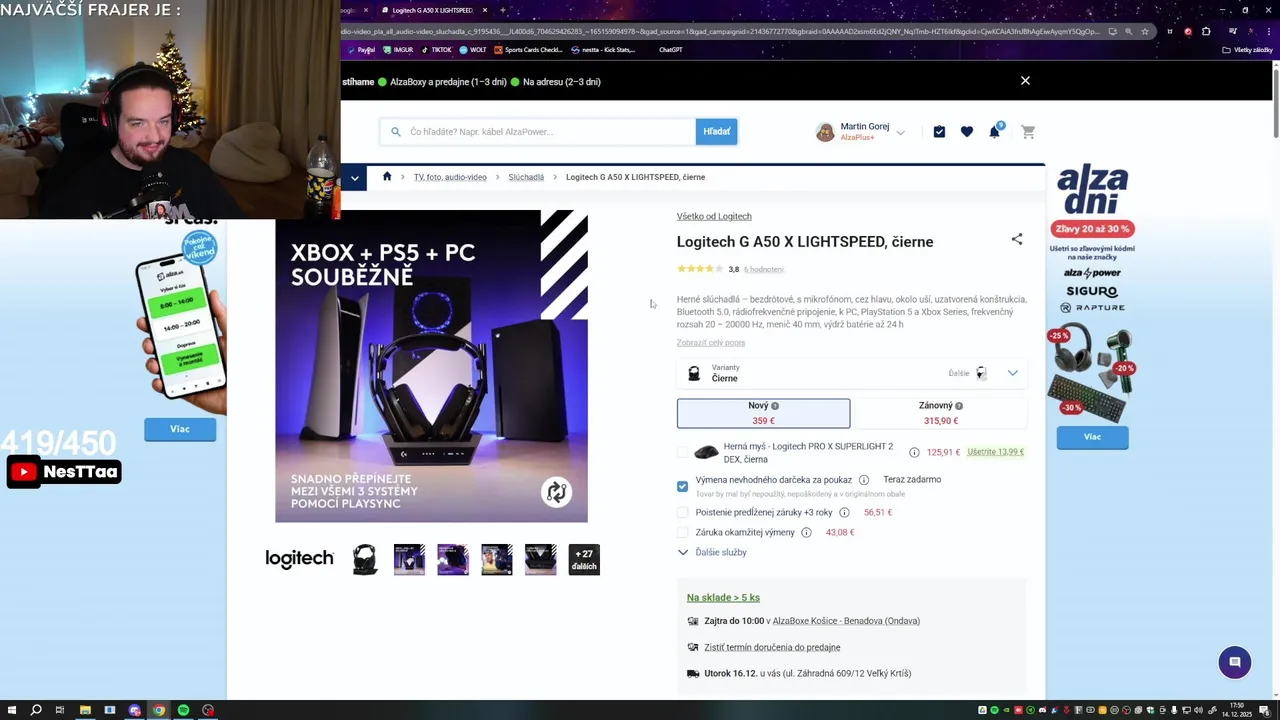Click Viac button in Alza dni ad
This screenshot has width=1280, height=720.
1092,437
